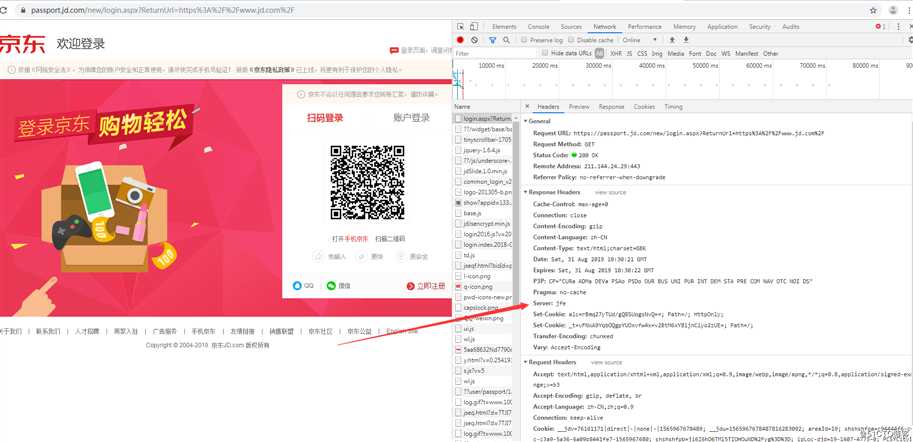Click the browser address bar URL
The height and width of the screenshot is (442, 913).
tap(163, 10)
